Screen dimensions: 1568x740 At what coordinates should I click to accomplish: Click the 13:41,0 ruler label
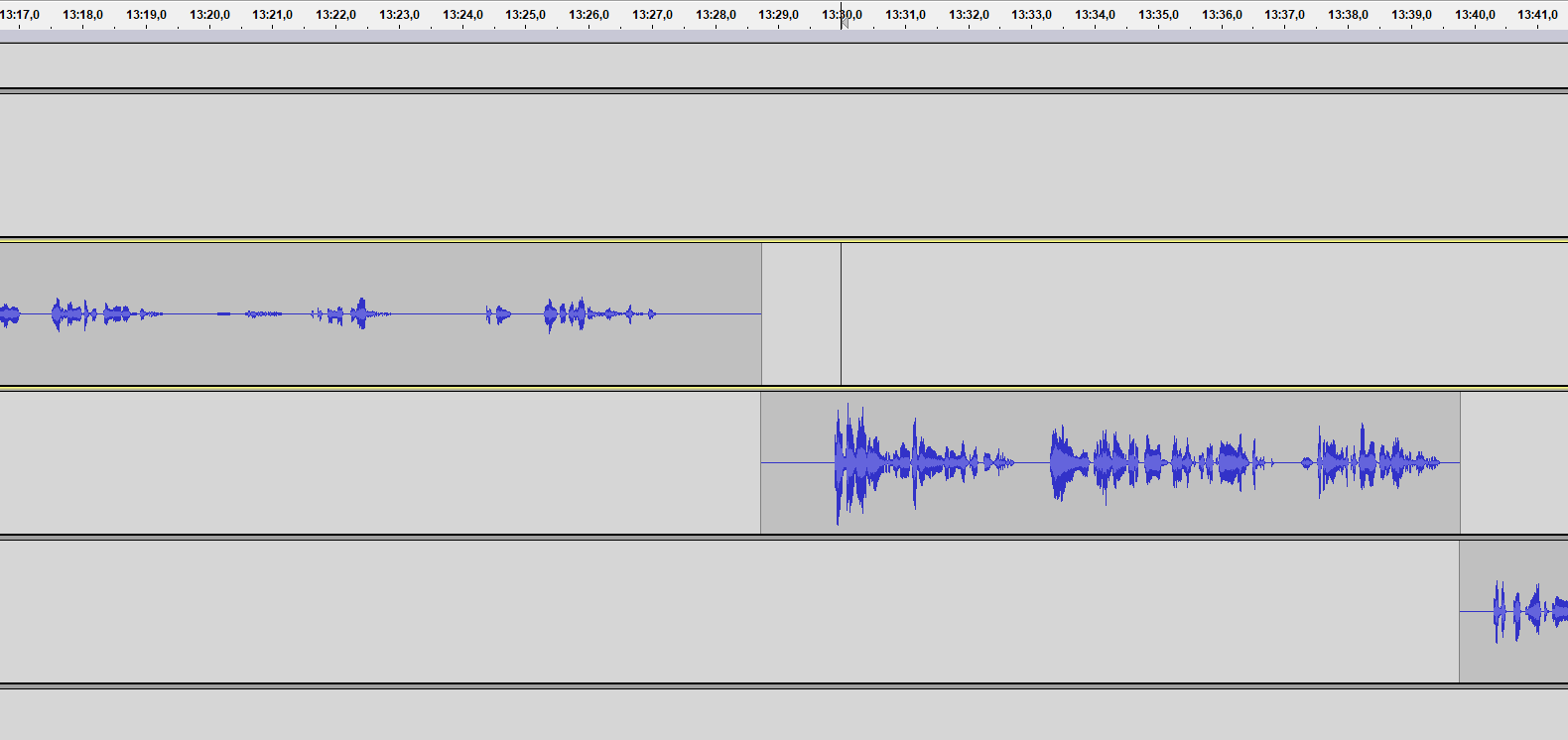tap(1537, 15)
